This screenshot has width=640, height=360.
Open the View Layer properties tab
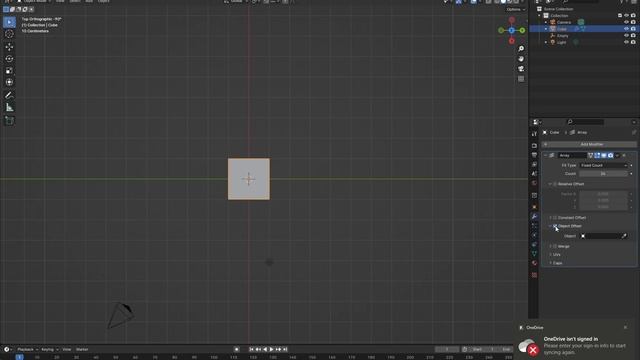[534, 164]
